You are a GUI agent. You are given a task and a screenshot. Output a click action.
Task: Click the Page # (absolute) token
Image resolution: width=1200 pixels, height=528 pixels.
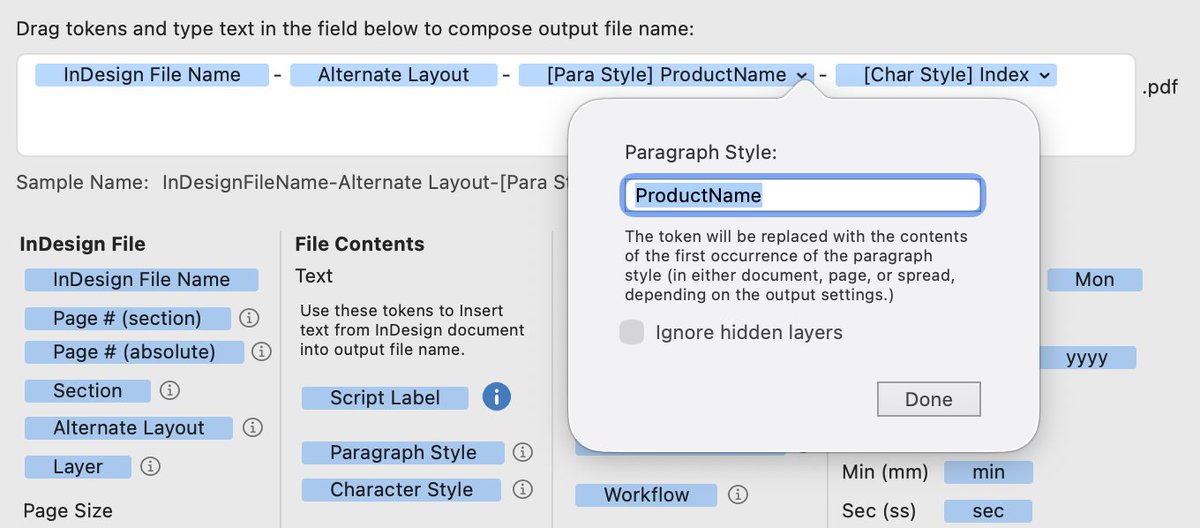134,352
